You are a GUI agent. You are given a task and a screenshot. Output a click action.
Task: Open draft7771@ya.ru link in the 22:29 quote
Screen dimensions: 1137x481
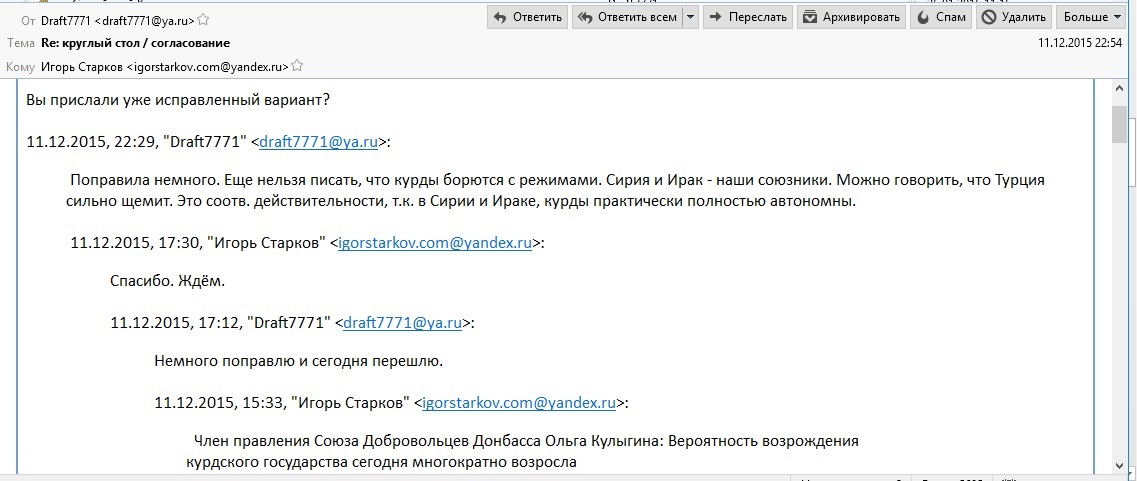[318, 143]
